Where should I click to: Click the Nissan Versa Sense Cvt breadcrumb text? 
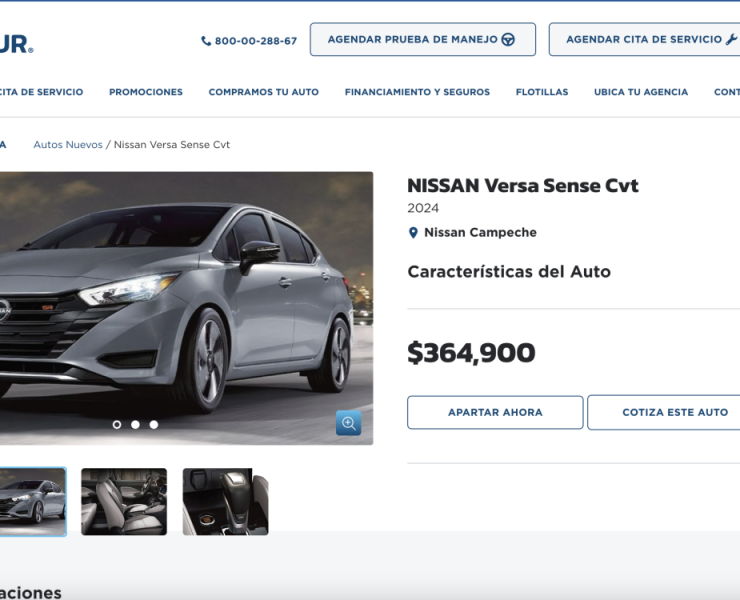pyautogui.click(x=172, y=145)
